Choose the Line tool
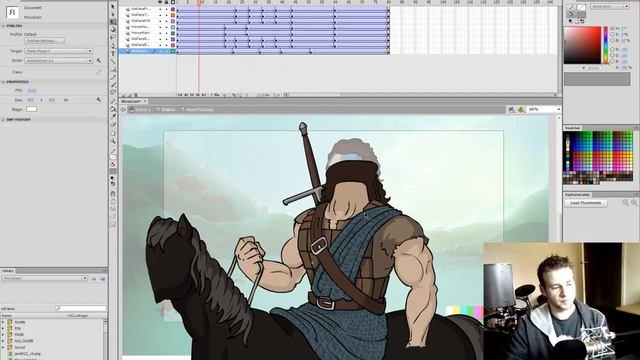 pos(113,61)
